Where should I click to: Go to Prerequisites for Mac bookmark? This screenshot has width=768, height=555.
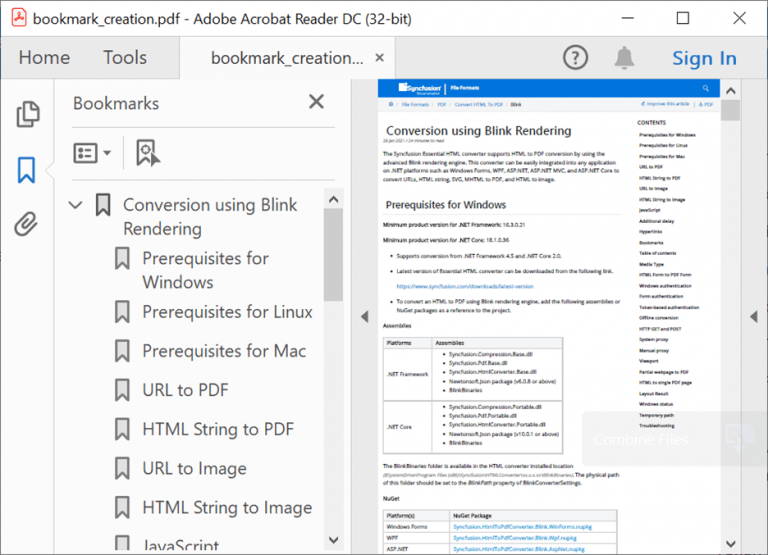coord(224,351)
